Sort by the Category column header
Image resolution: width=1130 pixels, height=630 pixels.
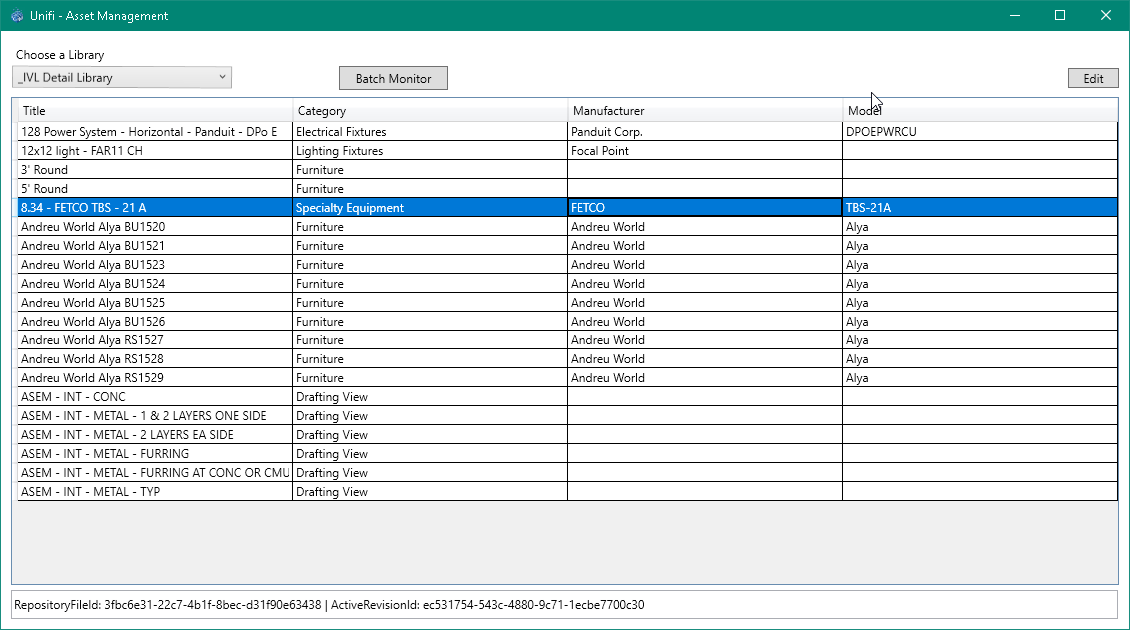point(430,110)
